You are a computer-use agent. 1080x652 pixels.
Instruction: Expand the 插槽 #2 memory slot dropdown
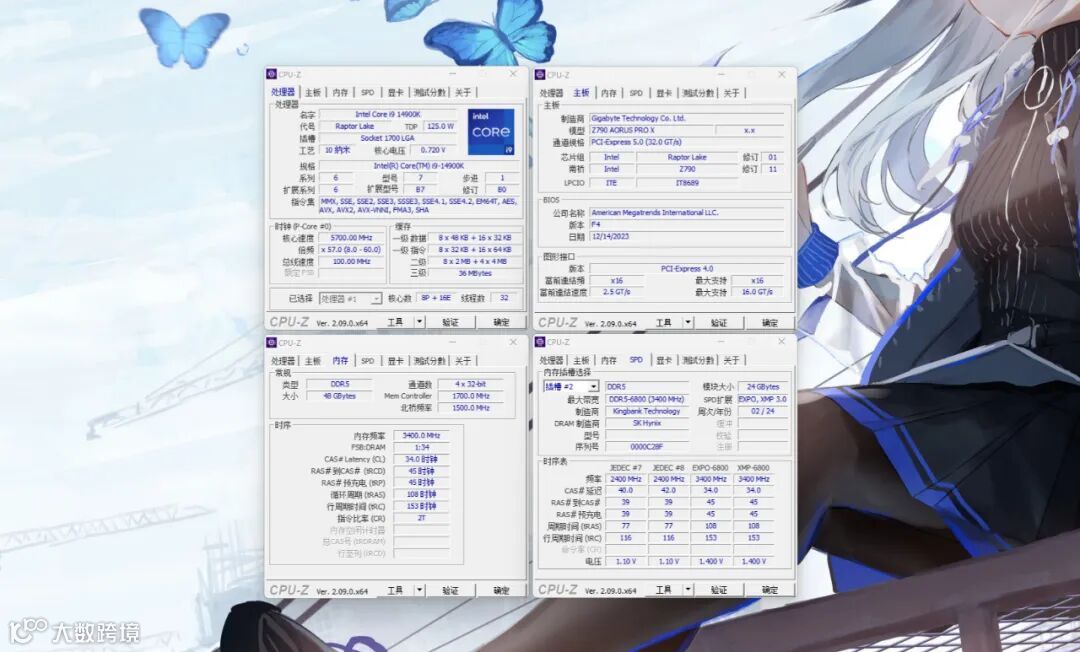coord(593,387)
